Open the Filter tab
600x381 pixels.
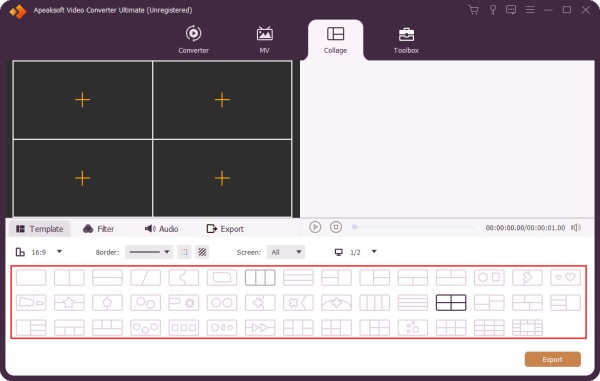pyautogui.click(x=98, y=229)
